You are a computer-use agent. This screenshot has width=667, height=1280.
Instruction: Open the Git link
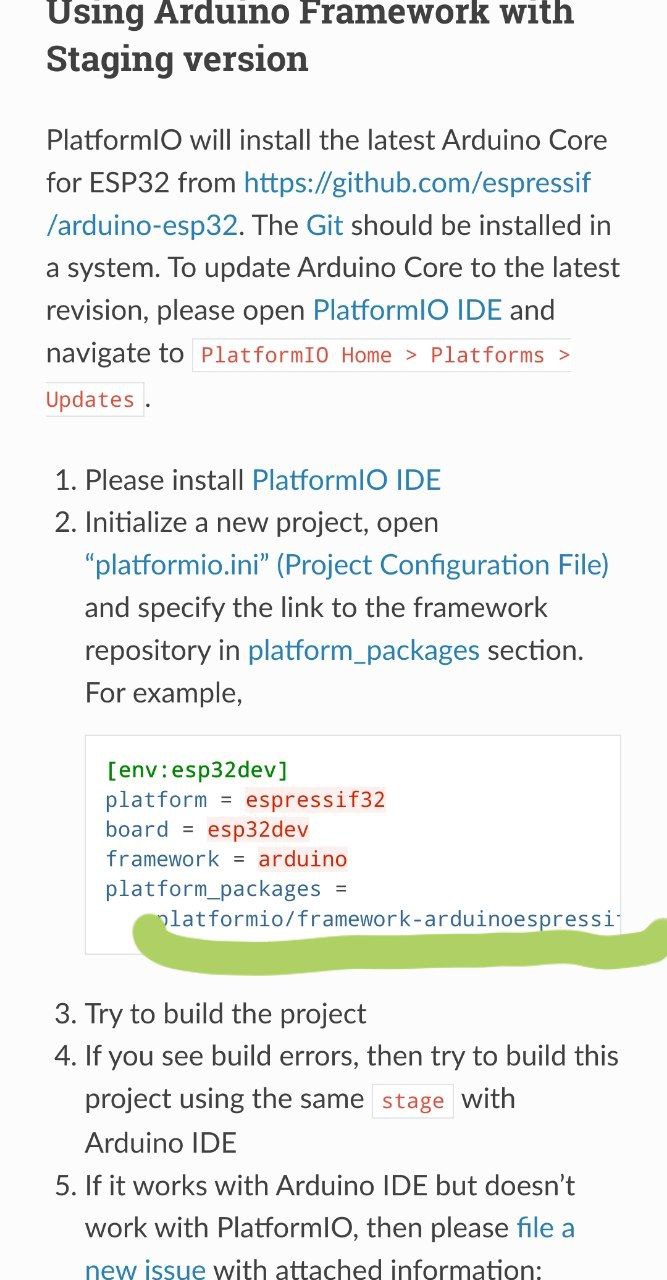click(x=324, y=225)
